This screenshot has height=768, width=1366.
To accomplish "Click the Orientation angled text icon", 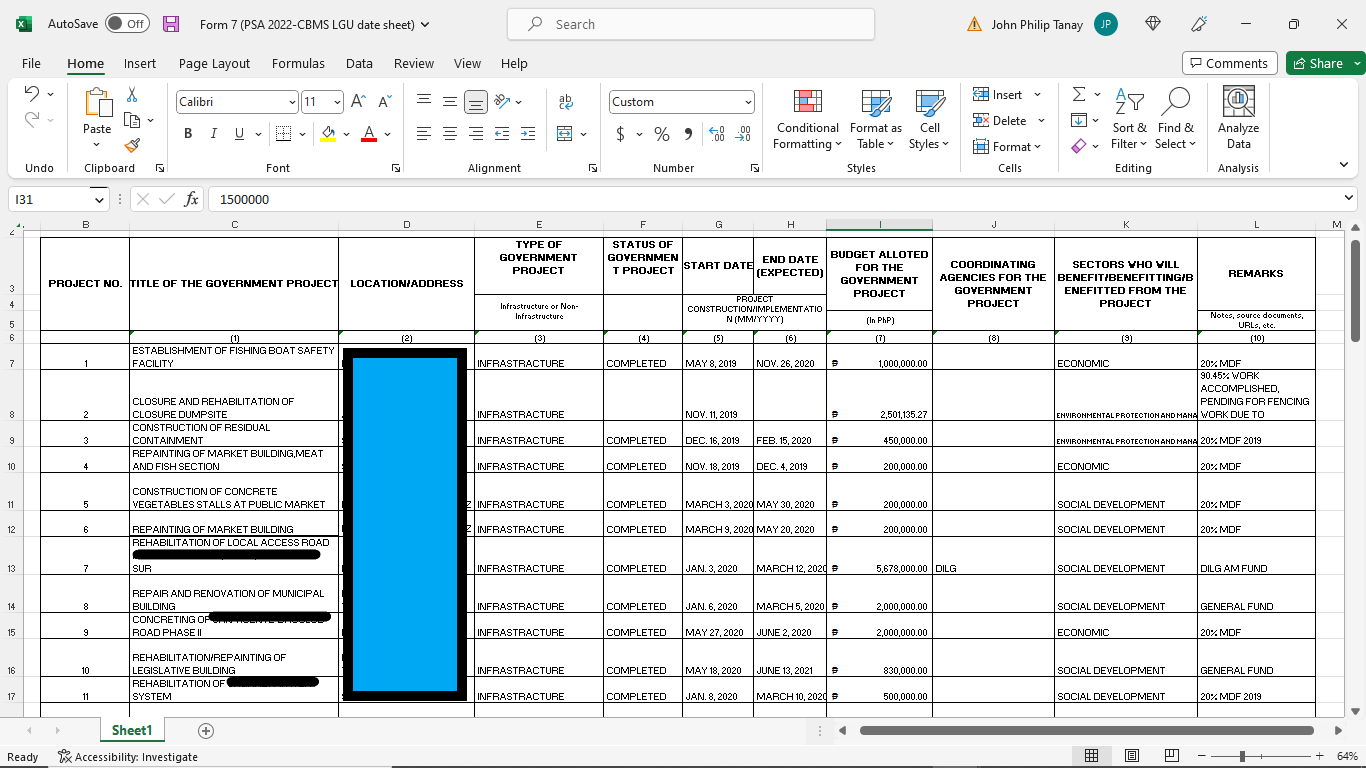I will click(503, 102).
